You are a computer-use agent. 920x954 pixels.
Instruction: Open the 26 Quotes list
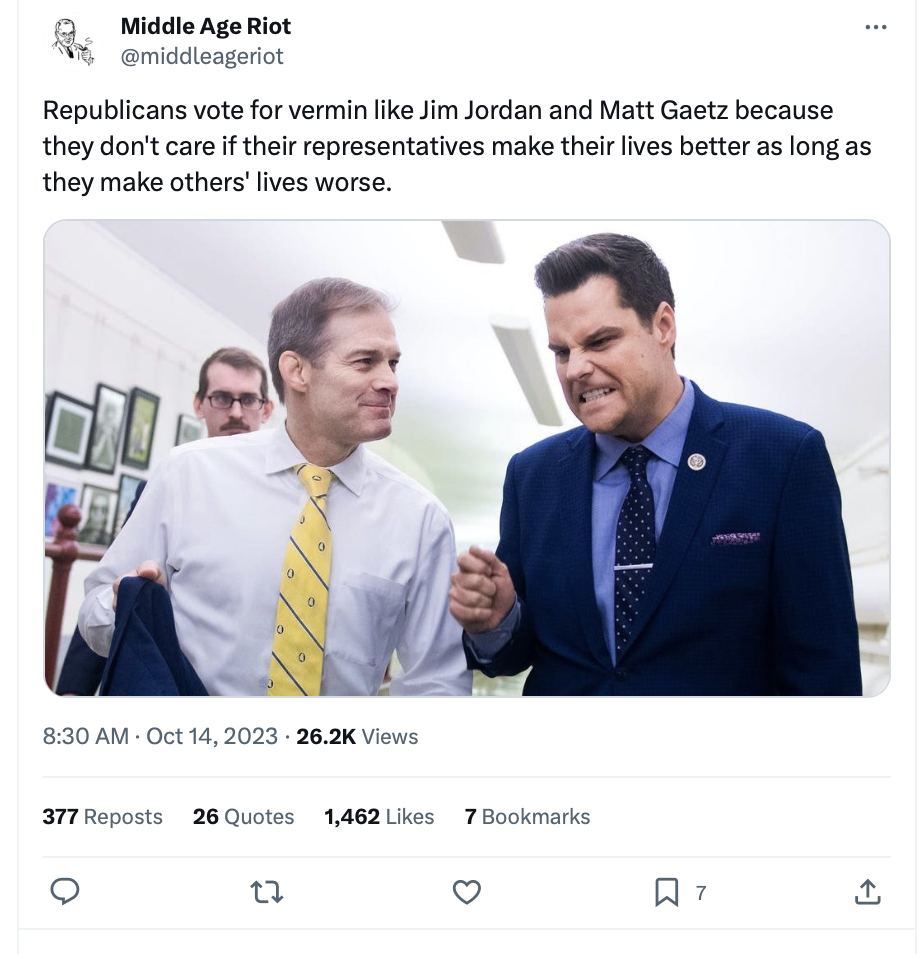243,816
